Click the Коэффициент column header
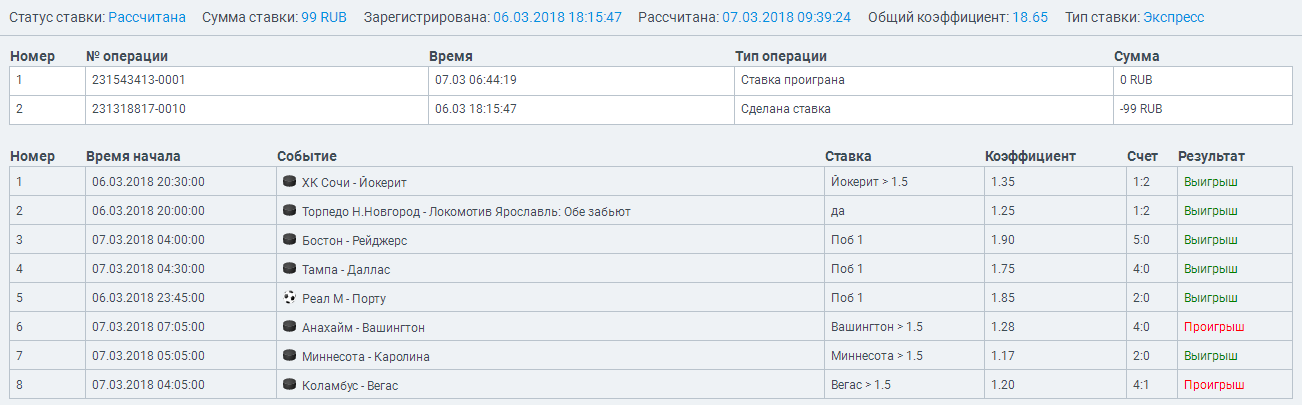 pos(1030,156)
